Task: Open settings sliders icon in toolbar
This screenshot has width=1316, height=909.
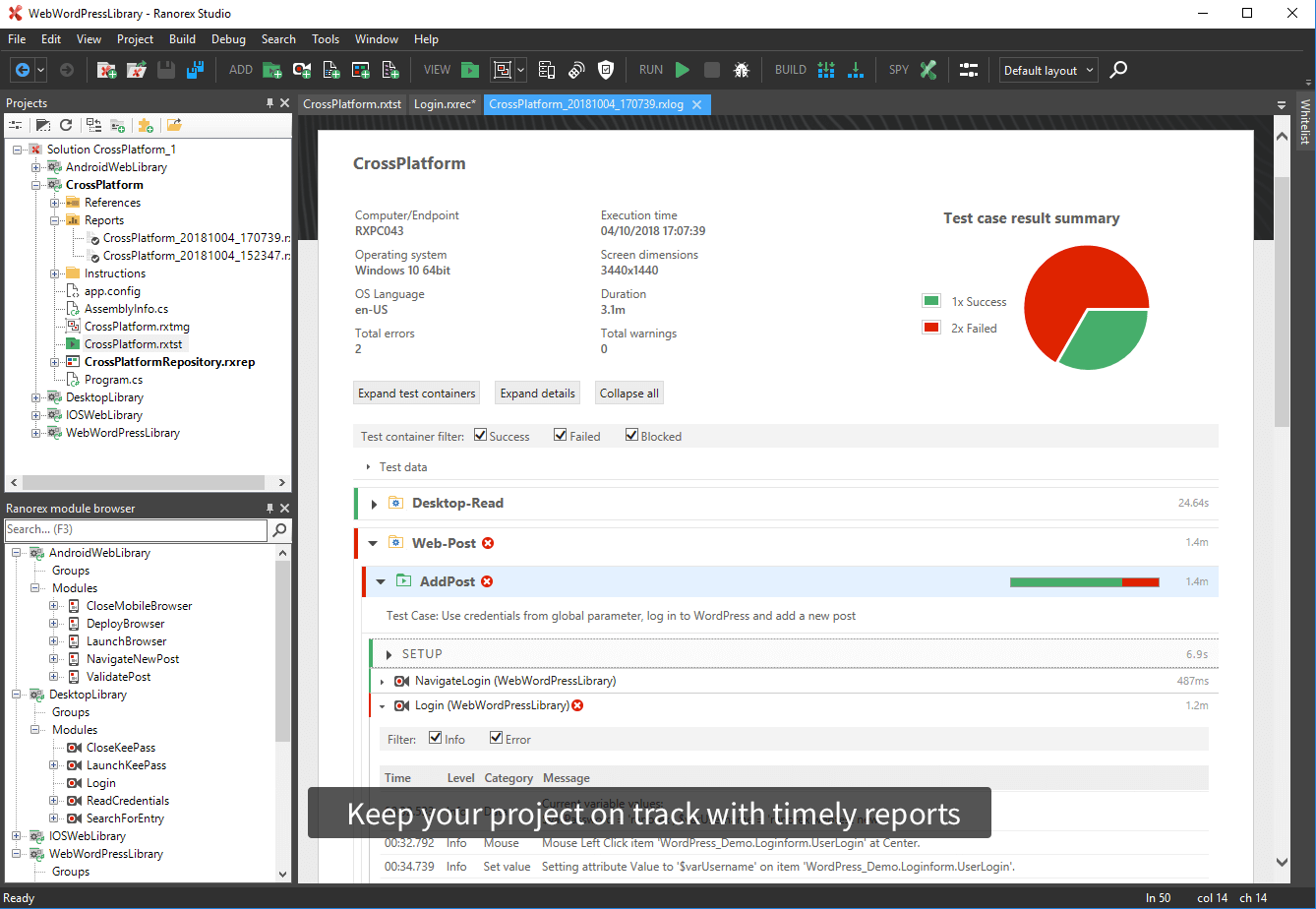Action: (969, 70)
